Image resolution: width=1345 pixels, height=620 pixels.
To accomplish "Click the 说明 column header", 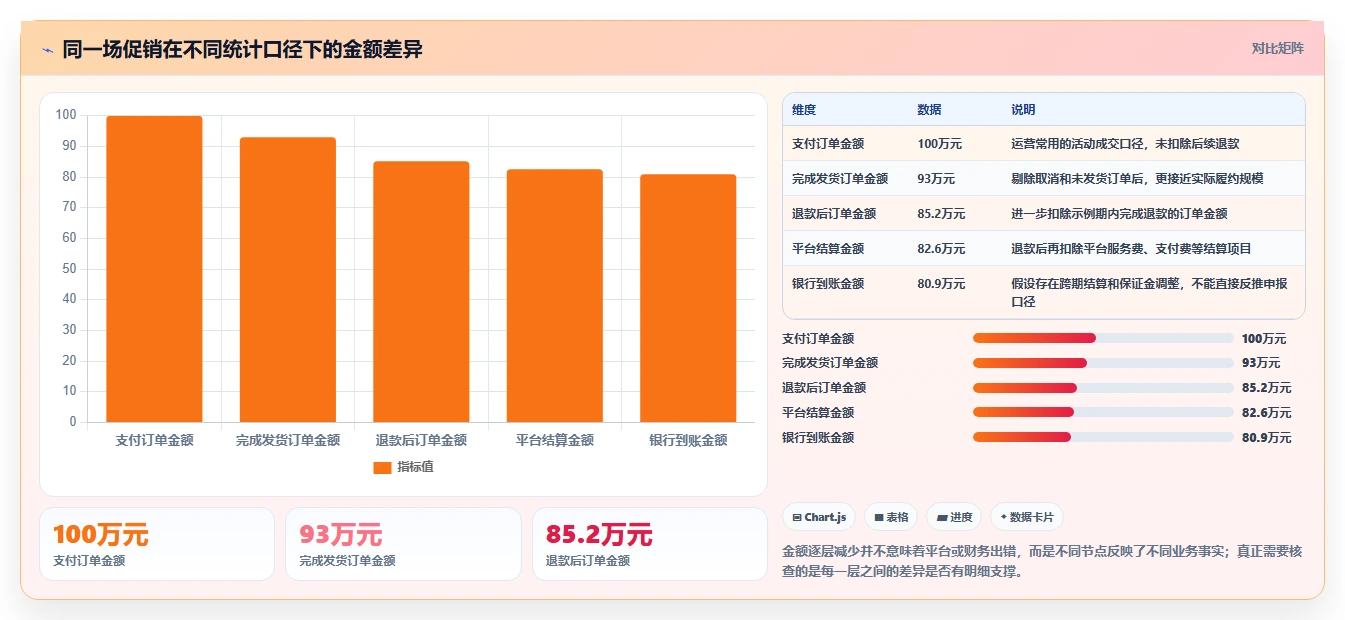I will click(1023, 110).
